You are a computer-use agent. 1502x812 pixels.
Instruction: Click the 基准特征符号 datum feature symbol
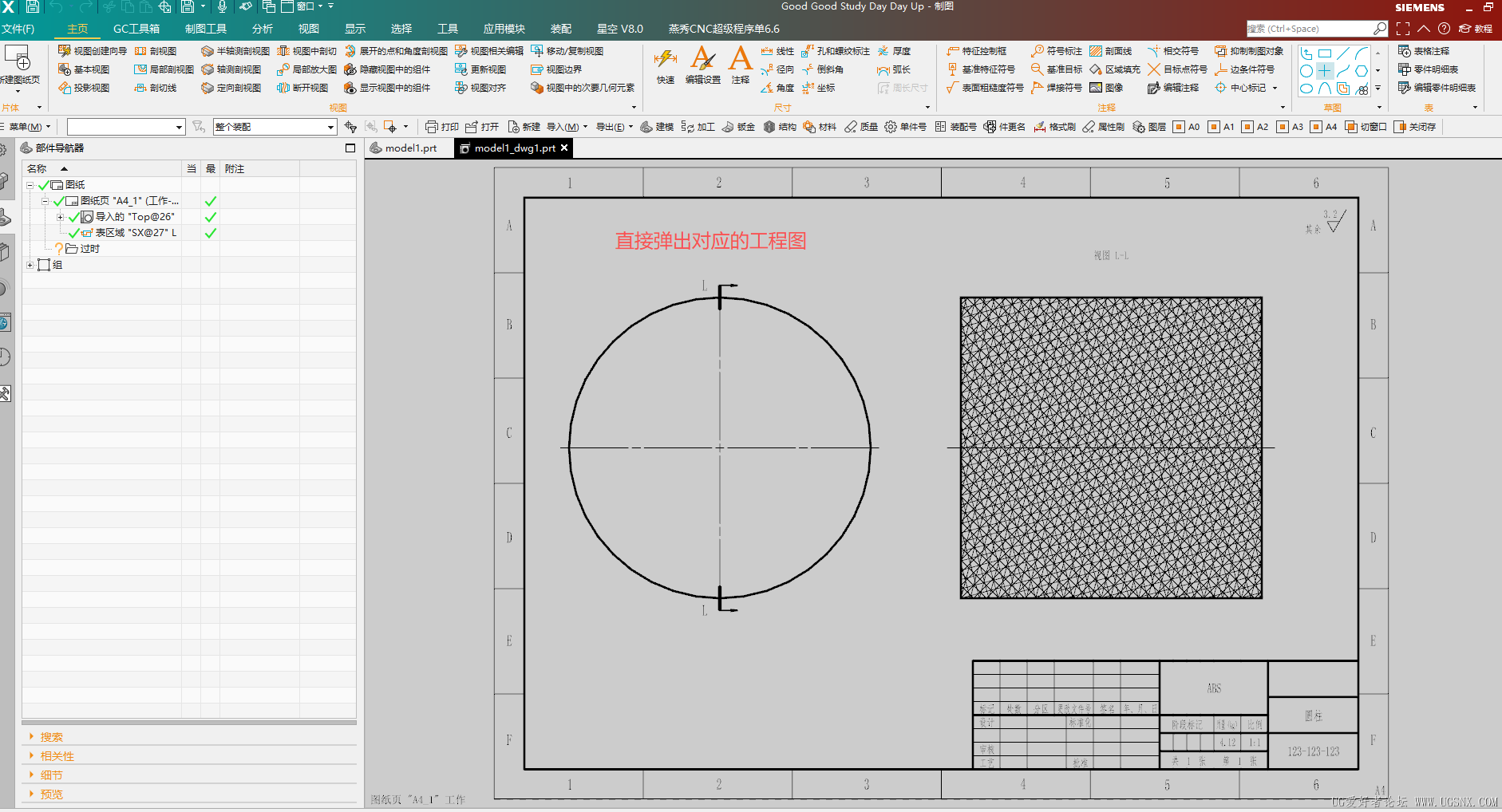pos(981,69)
